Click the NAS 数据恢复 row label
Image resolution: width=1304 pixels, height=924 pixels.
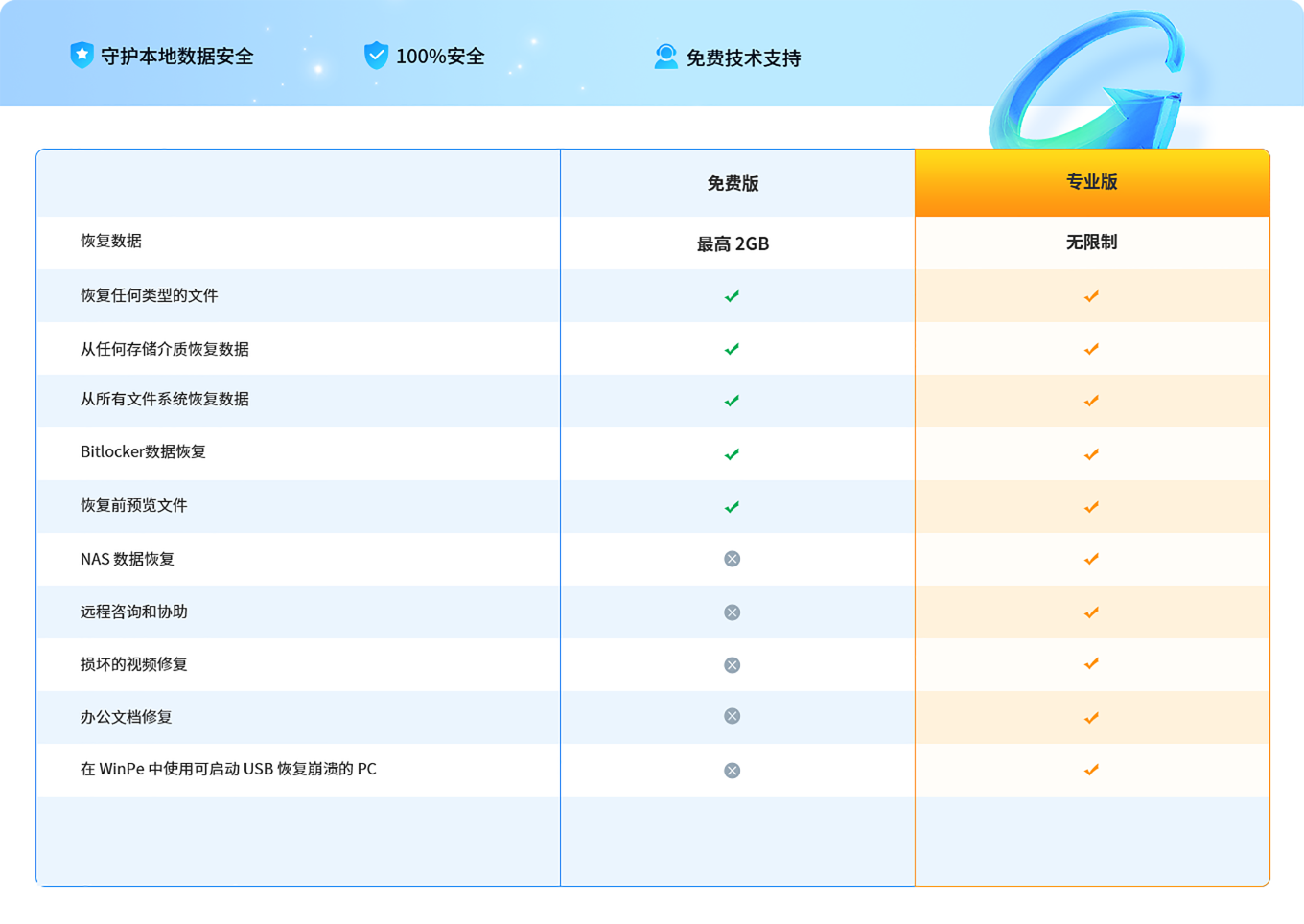(128, 559)
